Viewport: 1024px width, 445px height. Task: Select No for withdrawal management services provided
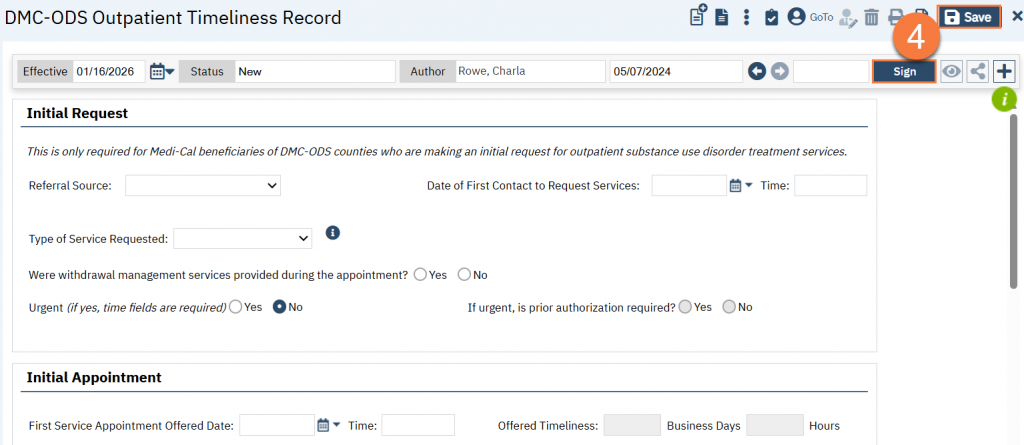[464, 274]
